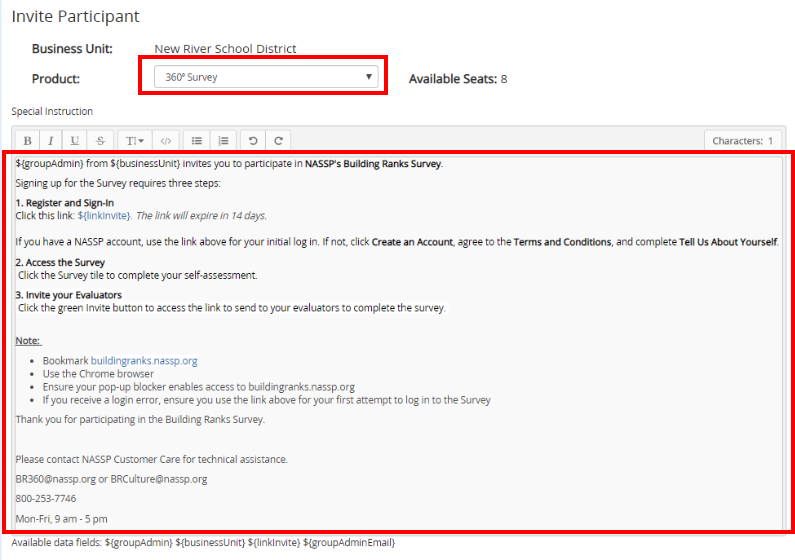Image resolution: width=795 pixels, height=560 pixels.
Task: Switch to HTML code view
Action: [166, 141]
